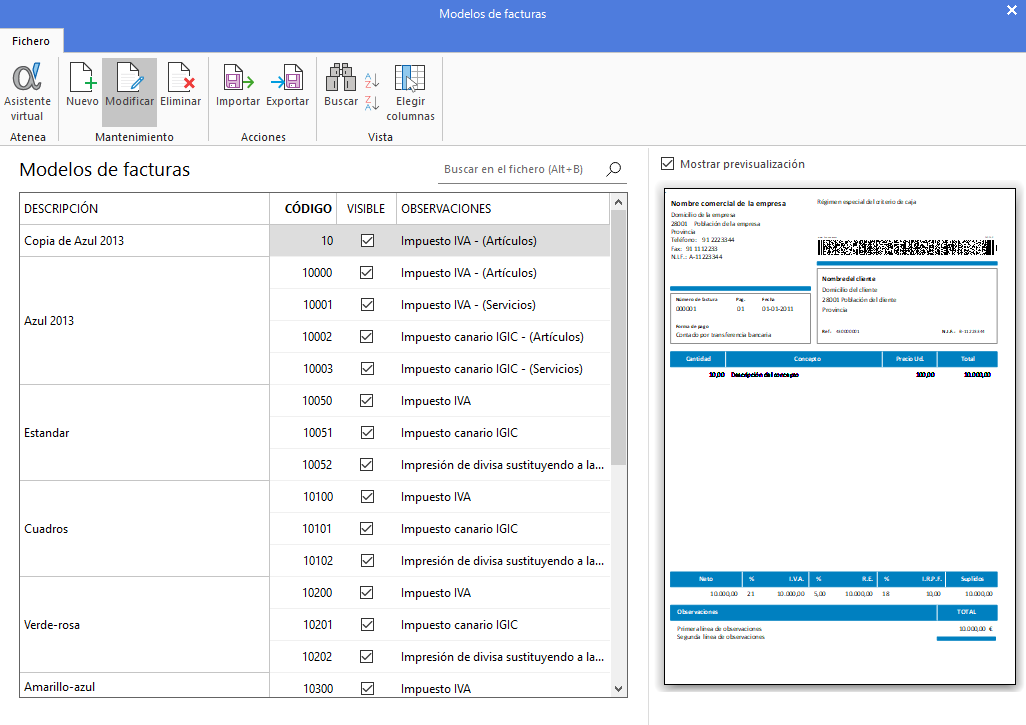This screenshot has width=1026, height=725.
Task: Select the Estandar description cell
Action: (145, 433)
